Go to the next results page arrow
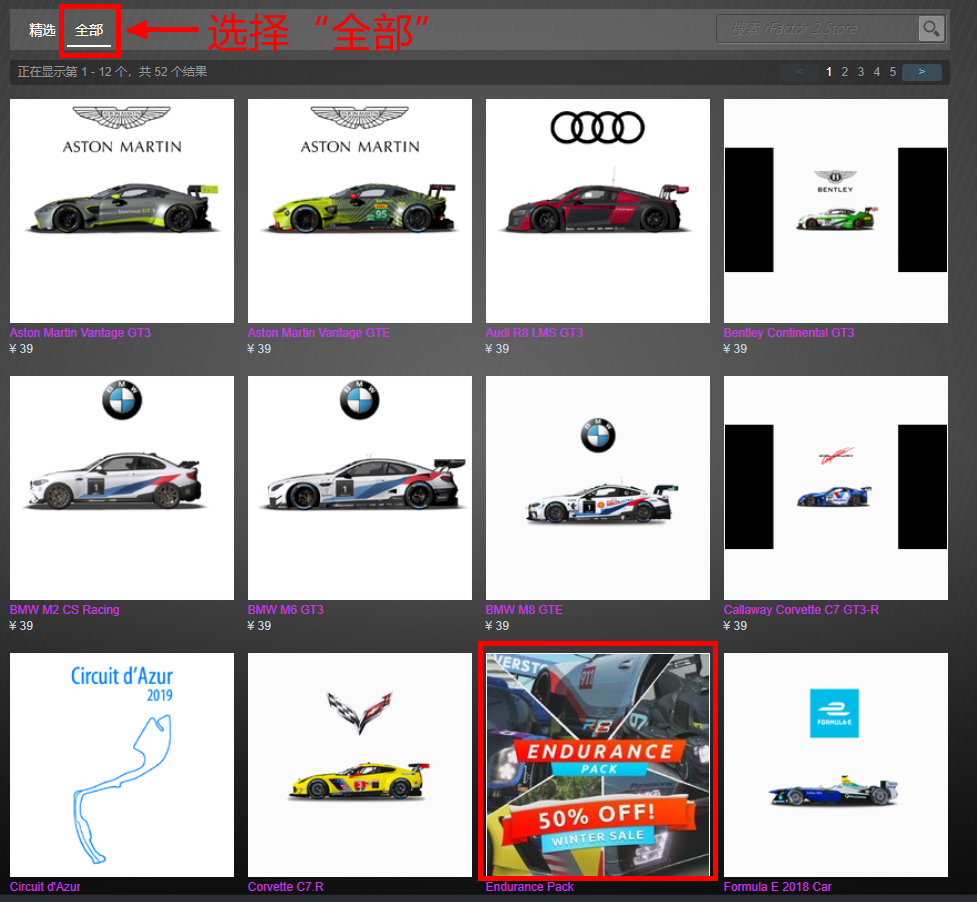977x902 pixels. pos(922,72)
